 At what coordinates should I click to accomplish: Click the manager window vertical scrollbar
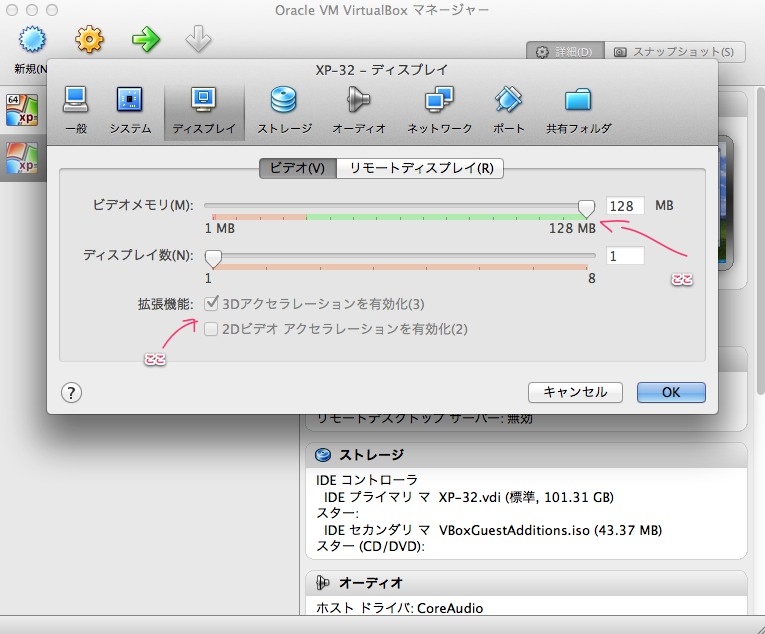coord(760,241)
